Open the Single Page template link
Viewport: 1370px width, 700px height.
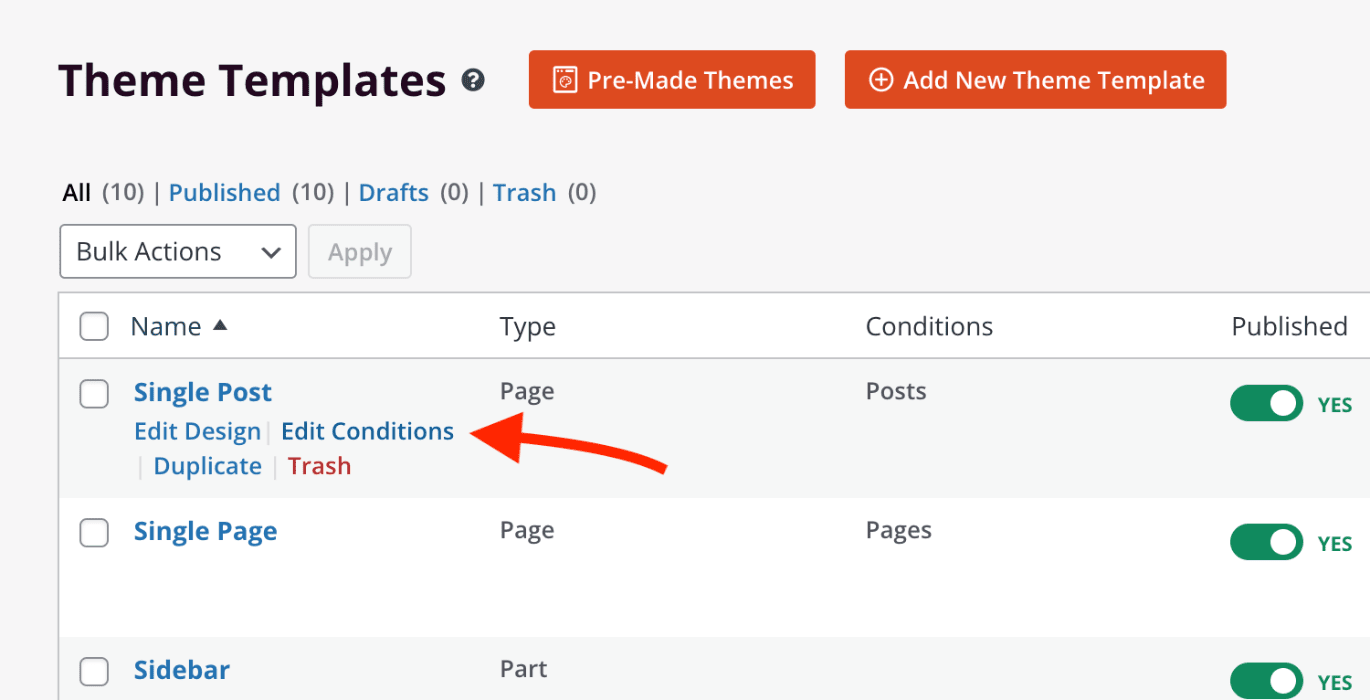pyautogui.click(x=205, y=531)
